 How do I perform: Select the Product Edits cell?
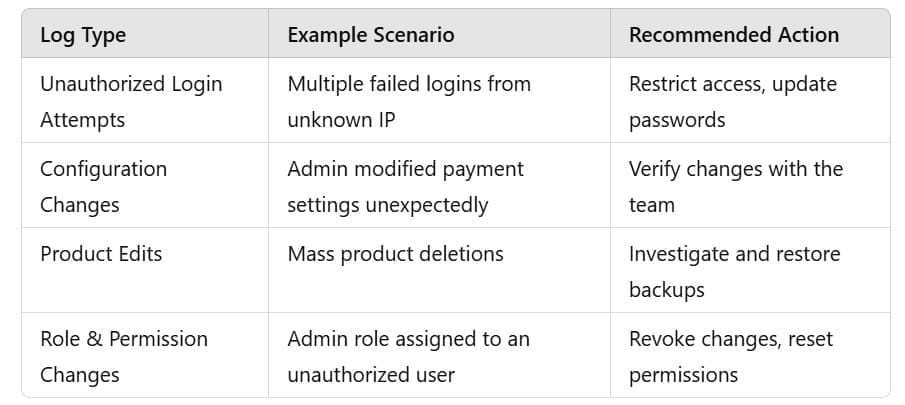tap(145, 270)
